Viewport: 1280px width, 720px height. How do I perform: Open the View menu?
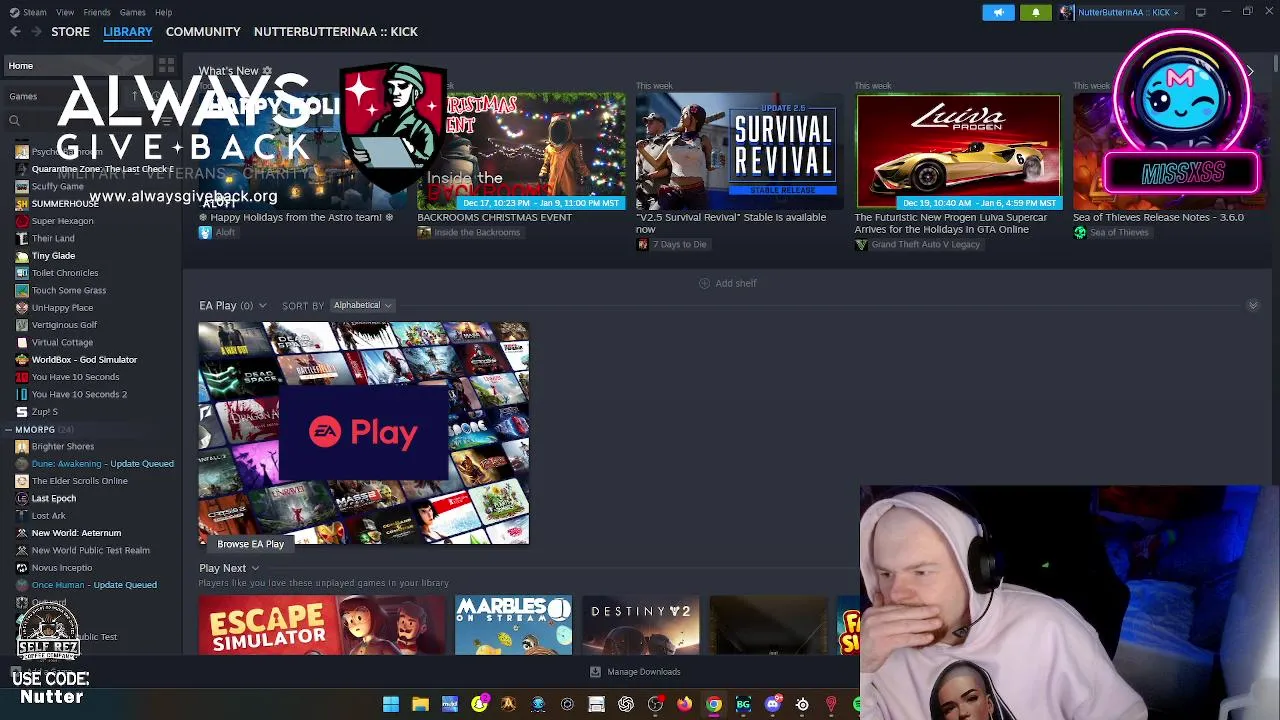(65, 12)
